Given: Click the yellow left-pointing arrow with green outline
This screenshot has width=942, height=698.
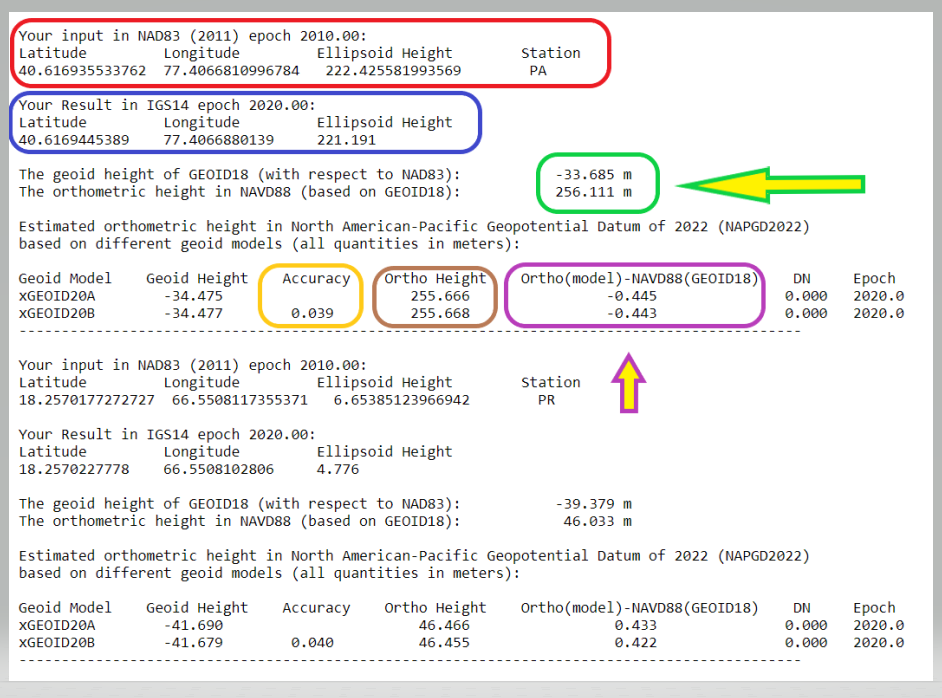Looking at the screenshot, I should click(x=770, y=184).
